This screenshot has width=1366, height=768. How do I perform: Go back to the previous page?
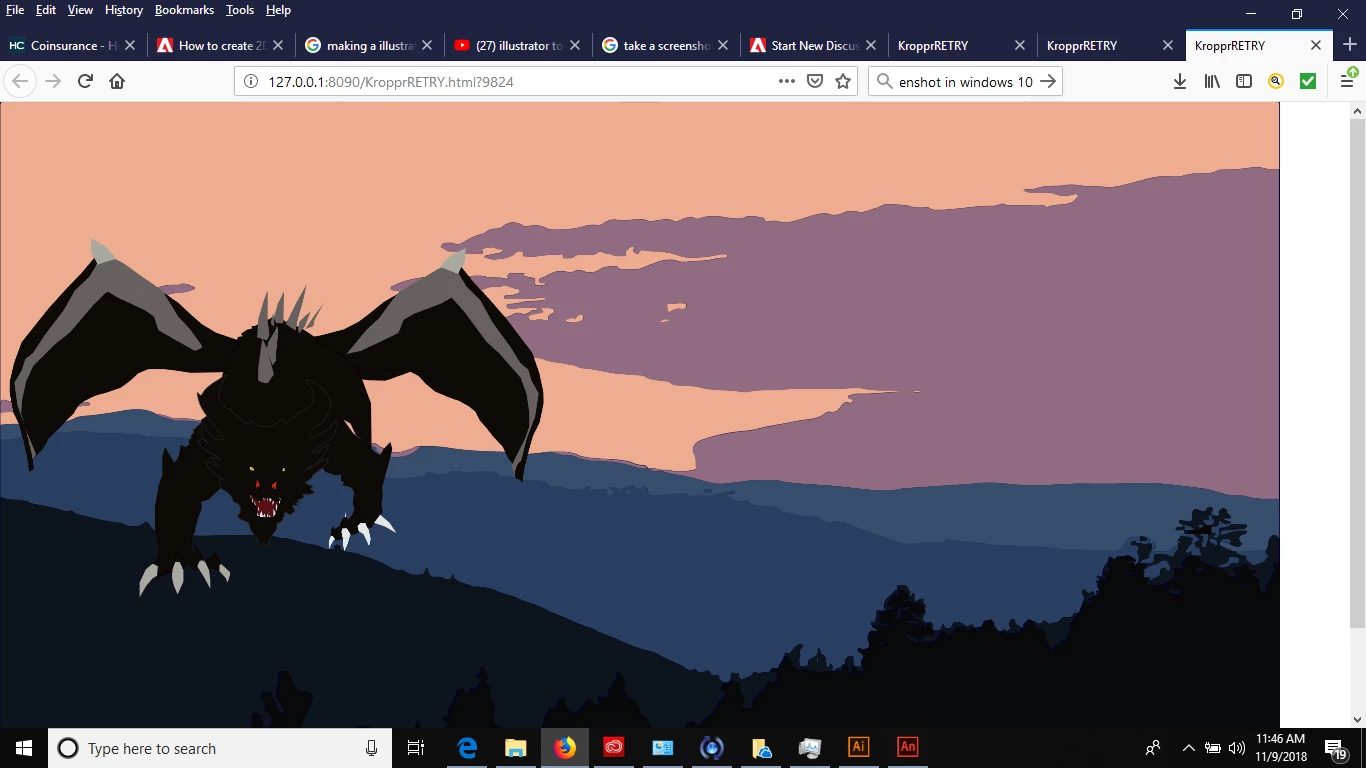[20, 81]
